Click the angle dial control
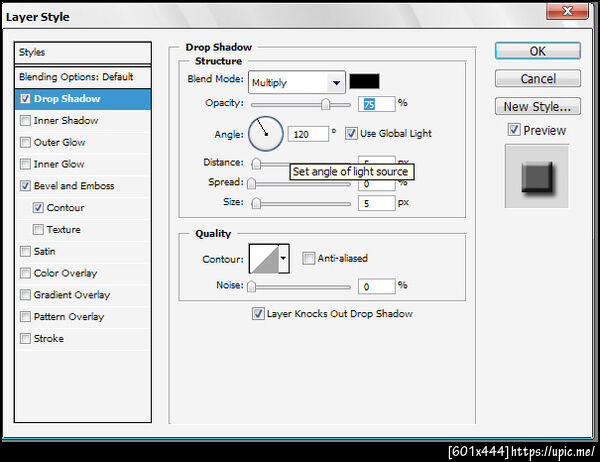The width and height of the screenshot is (600, 462). coord(266,134)
